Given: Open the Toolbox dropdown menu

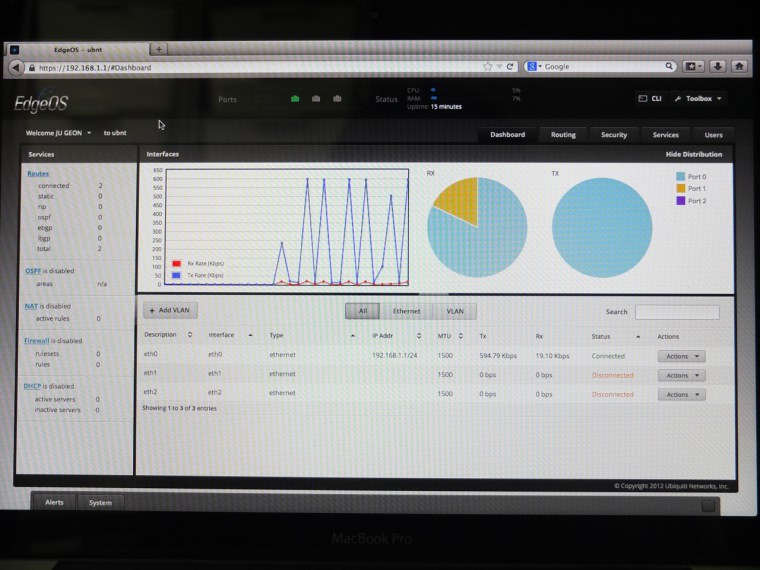Looking at the screenshot, I should 698,98.
